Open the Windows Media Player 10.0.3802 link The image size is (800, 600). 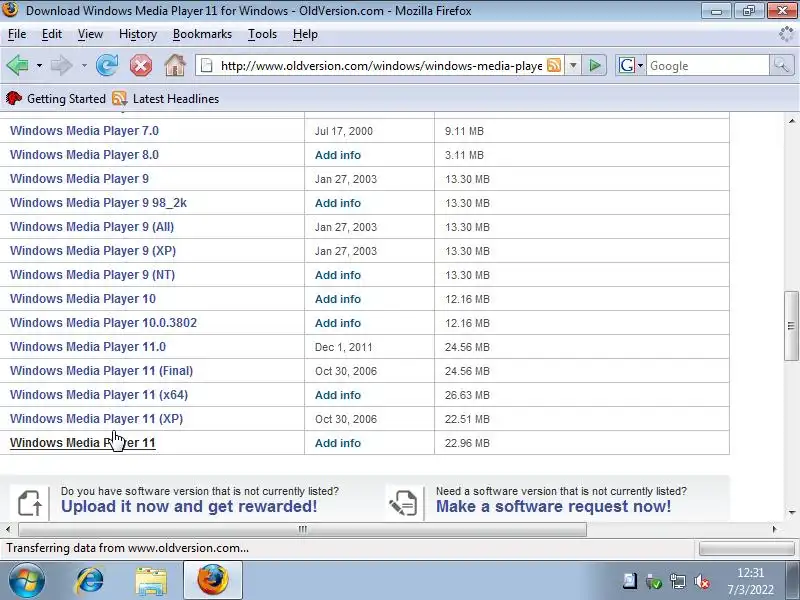click(103, 322)
